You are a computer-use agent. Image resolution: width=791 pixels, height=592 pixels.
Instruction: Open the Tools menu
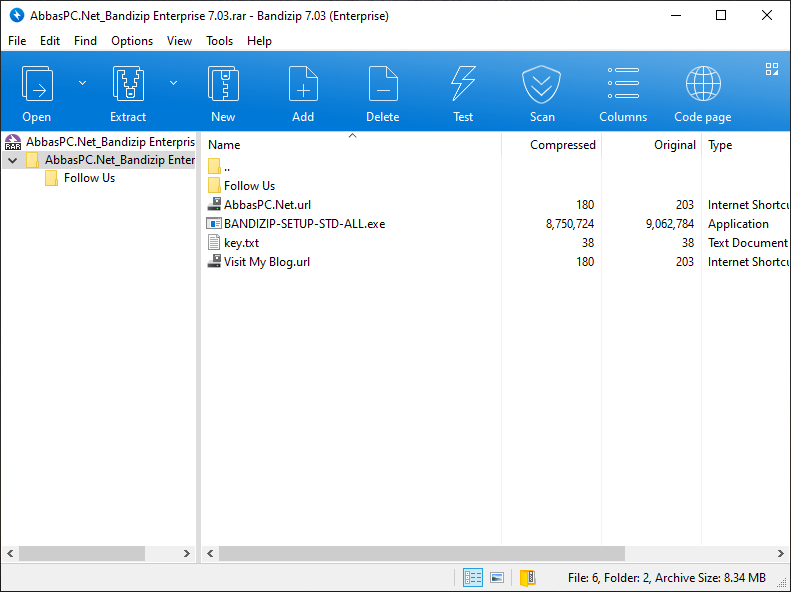(219, 41)
